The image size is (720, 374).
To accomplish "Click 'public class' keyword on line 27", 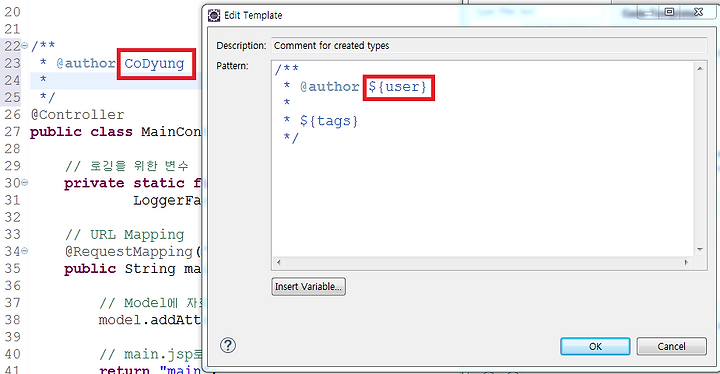I will click(81, 132).
